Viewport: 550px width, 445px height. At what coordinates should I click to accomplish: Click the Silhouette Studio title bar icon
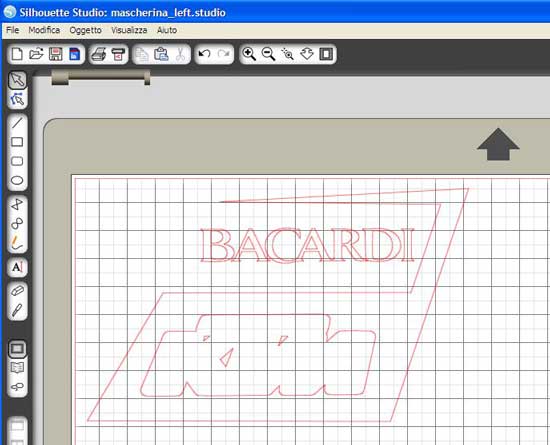pos(9,12)
